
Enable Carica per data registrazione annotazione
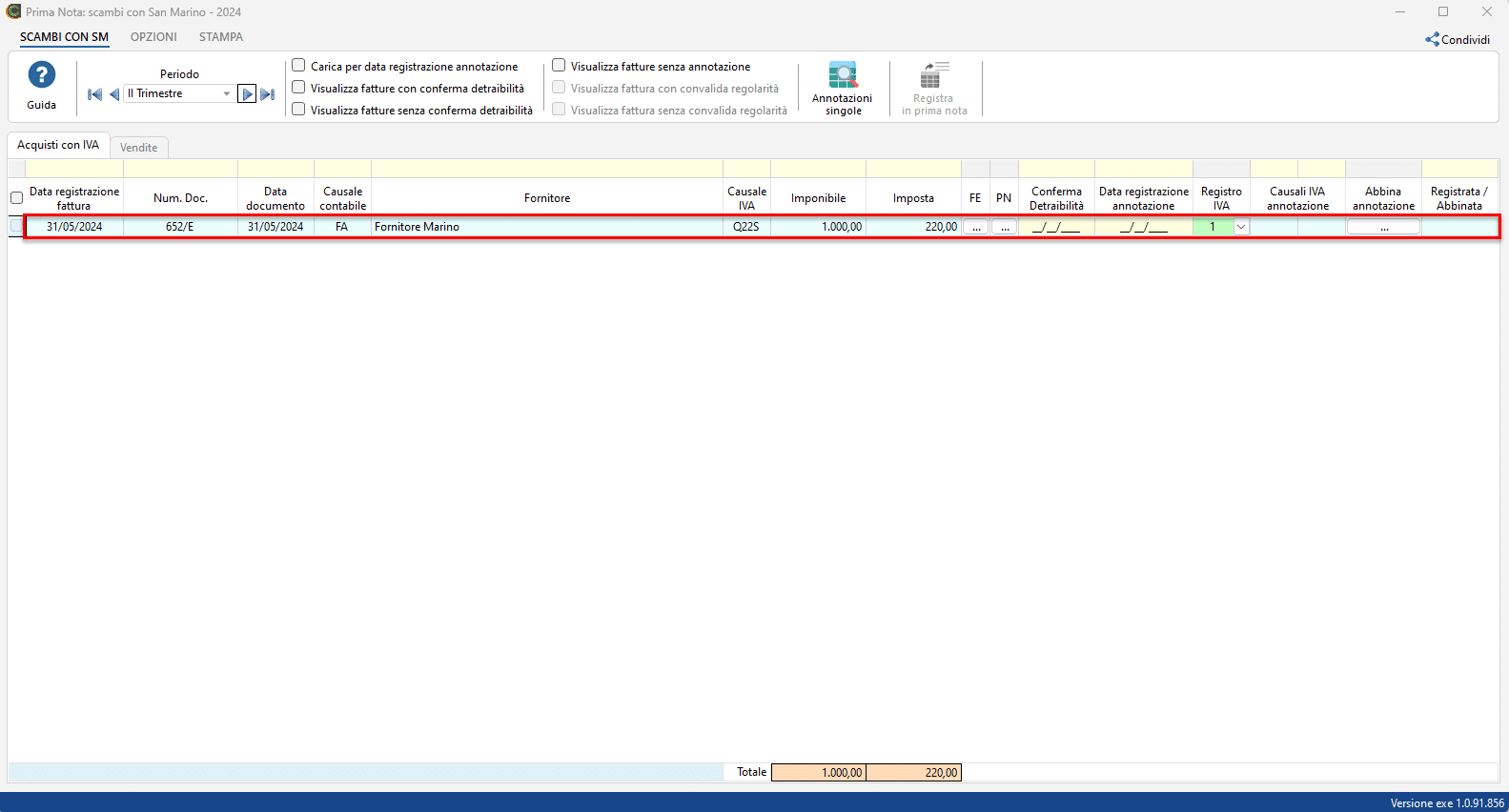coord(298,66)
